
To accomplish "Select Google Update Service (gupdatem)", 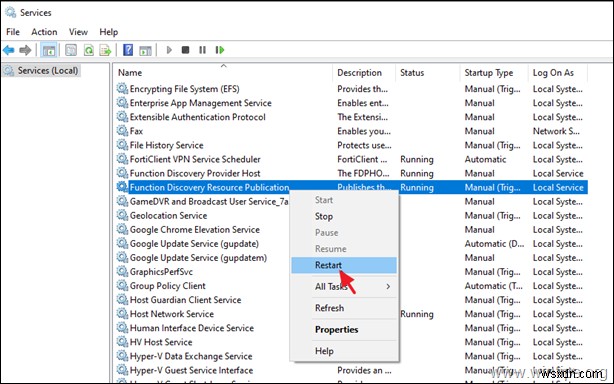I will coord(198,258).
